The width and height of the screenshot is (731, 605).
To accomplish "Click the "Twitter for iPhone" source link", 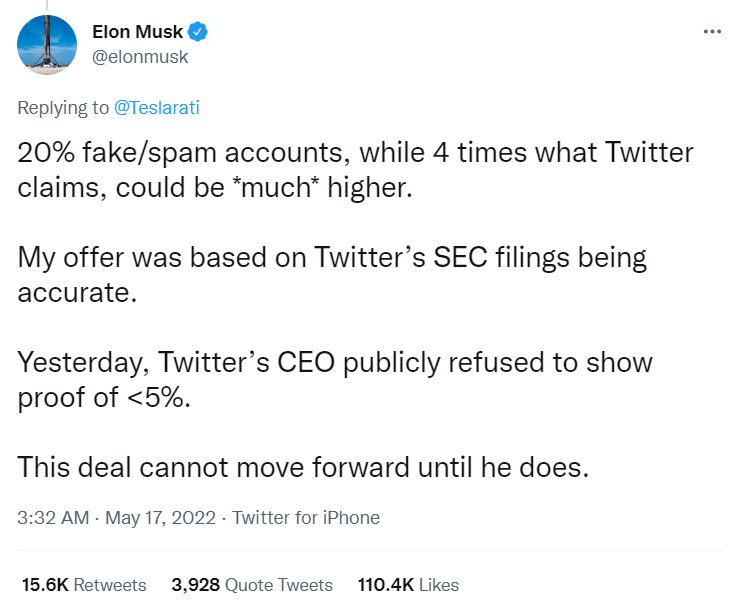I will pos(306,518).
